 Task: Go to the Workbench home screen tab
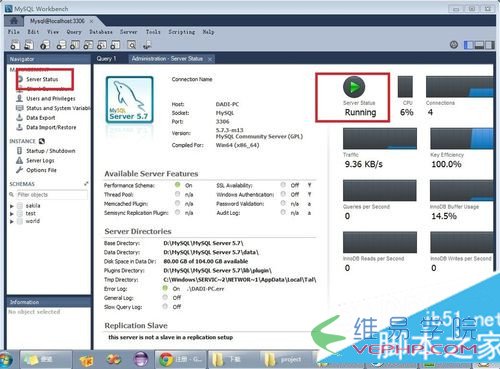(14, 21)
